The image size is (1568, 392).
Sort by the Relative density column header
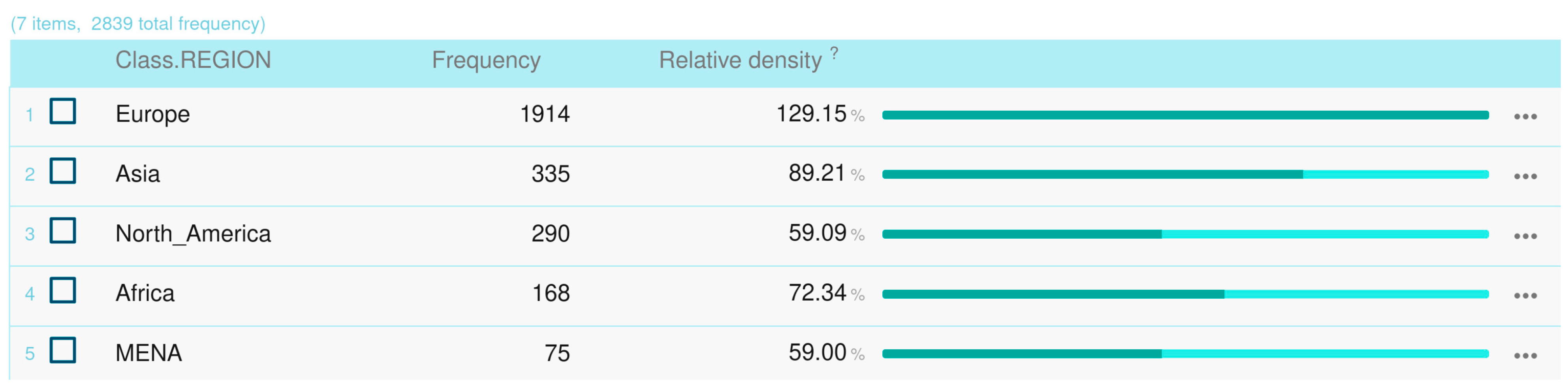click(x=739, y=60)
